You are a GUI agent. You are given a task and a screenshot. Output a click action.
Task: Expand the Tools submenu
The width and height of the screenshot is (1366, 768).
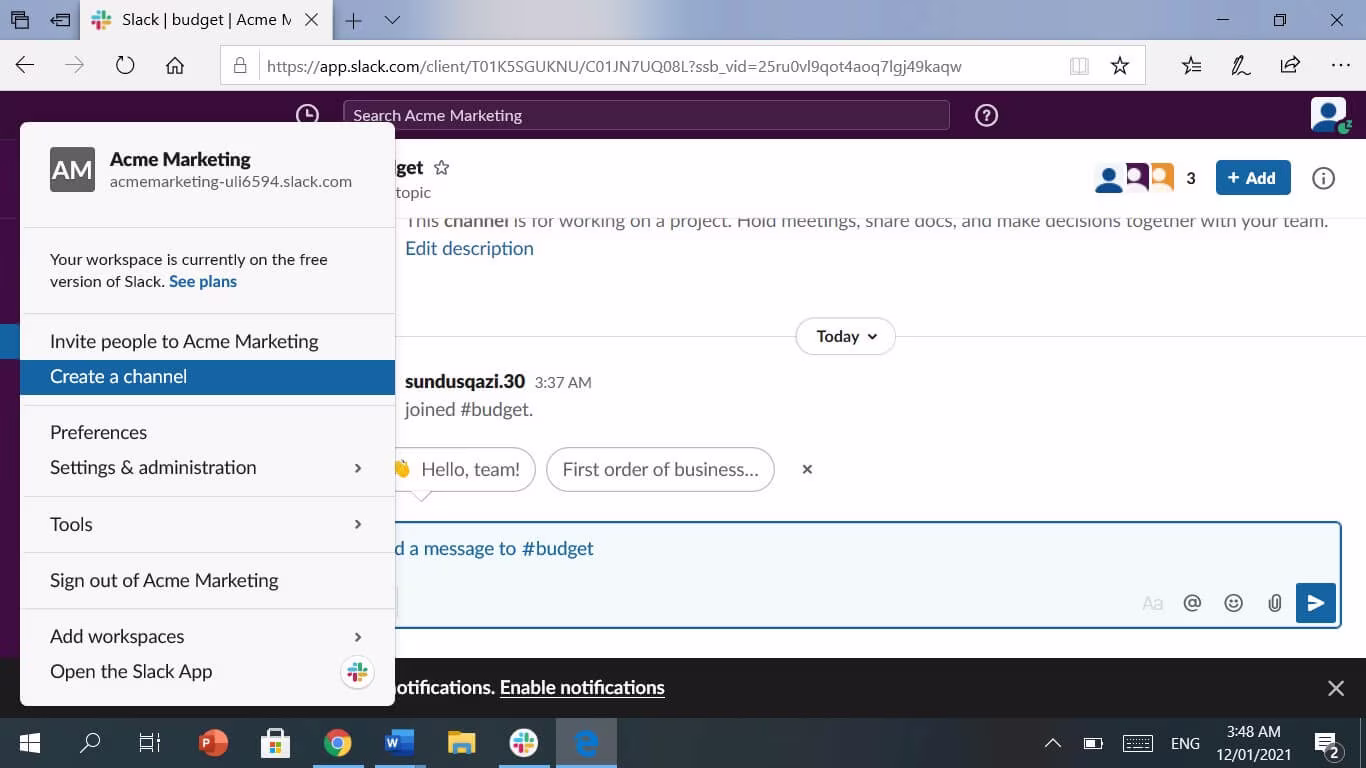(358, 524)
